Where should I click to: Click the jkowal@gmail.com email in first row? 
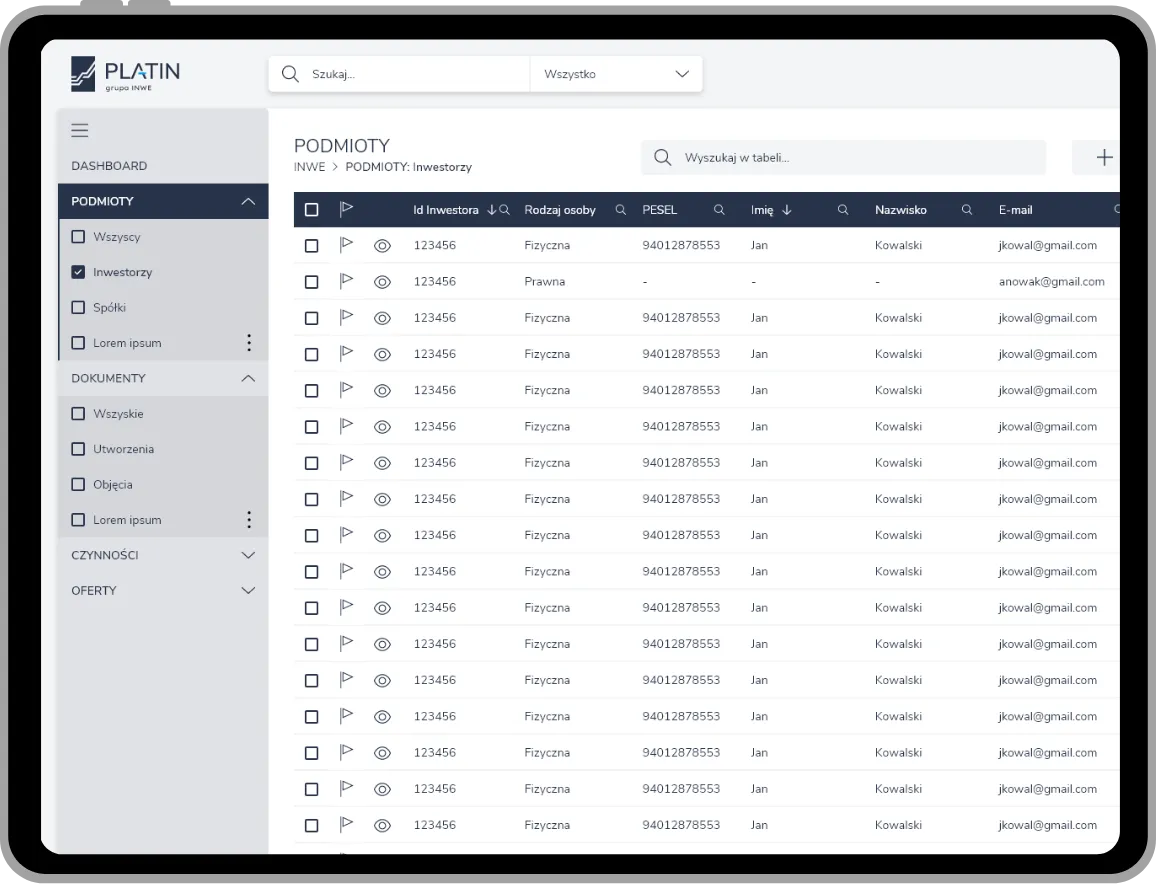1047,245
